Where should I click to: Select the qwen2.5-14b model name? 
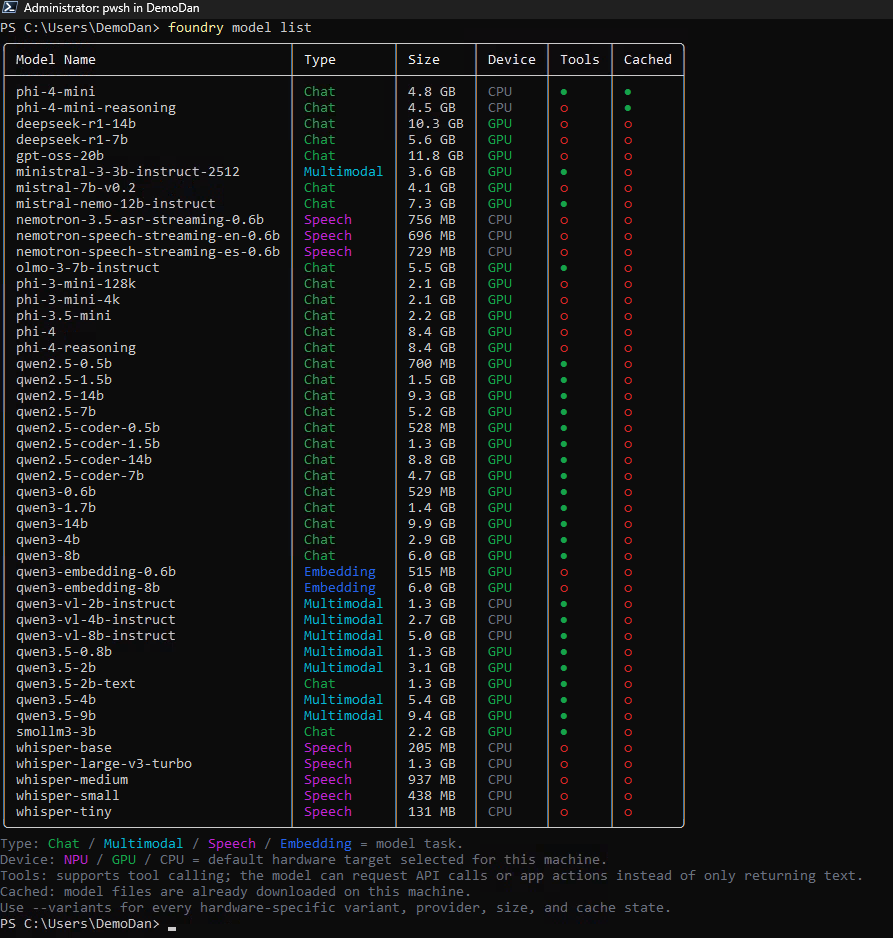(60, 396)
